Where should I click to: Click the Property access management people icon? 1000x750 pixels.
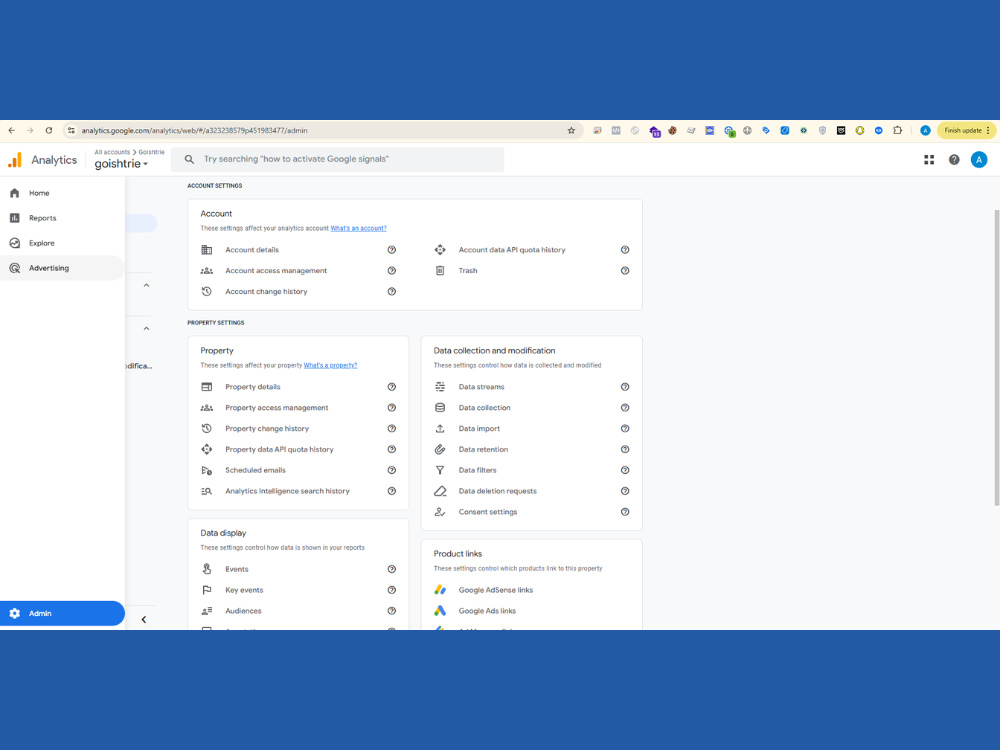207,408
